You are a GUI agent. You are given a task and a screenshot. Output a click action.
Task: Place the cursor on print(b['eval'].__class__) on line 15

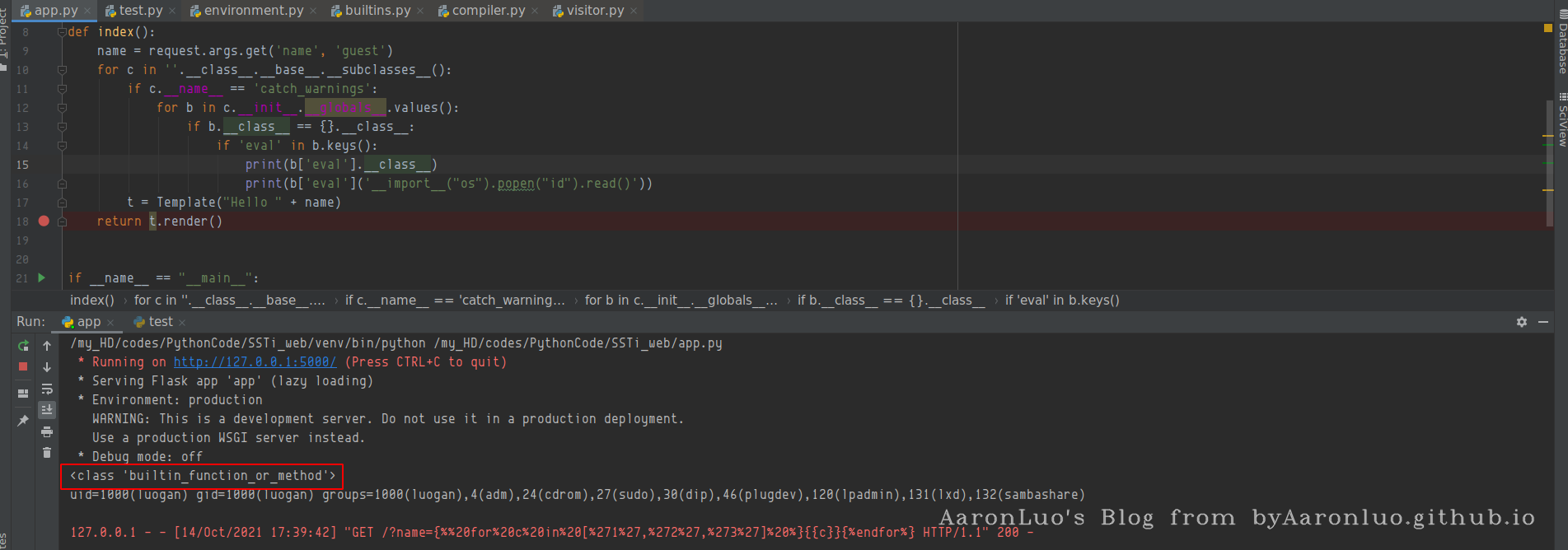(341, 165)
